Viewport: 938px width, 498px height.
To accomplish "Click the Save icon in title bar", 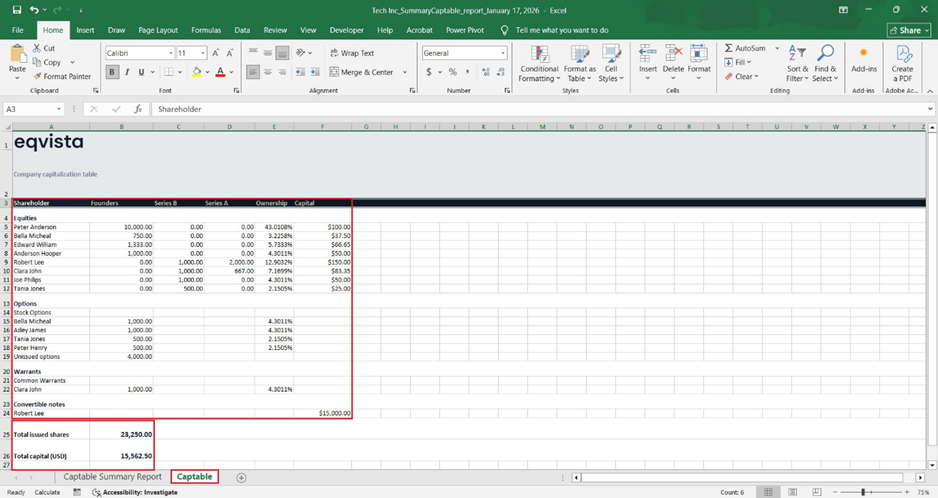I will point(17,10).
